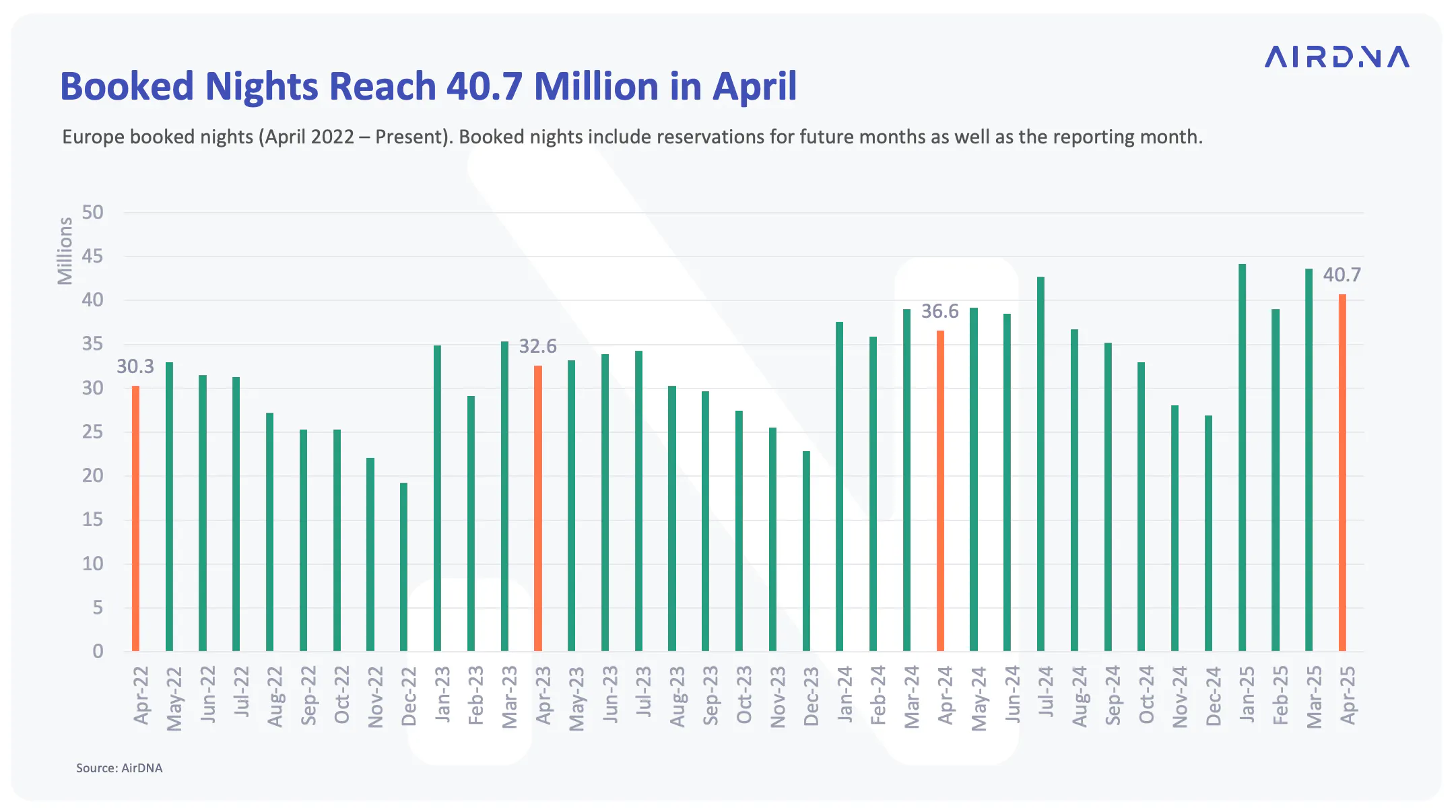Click the 'Jan-23' x-axis label
Image resolution: width=1456 pixels, height=812 pixels.
[442, 693]
